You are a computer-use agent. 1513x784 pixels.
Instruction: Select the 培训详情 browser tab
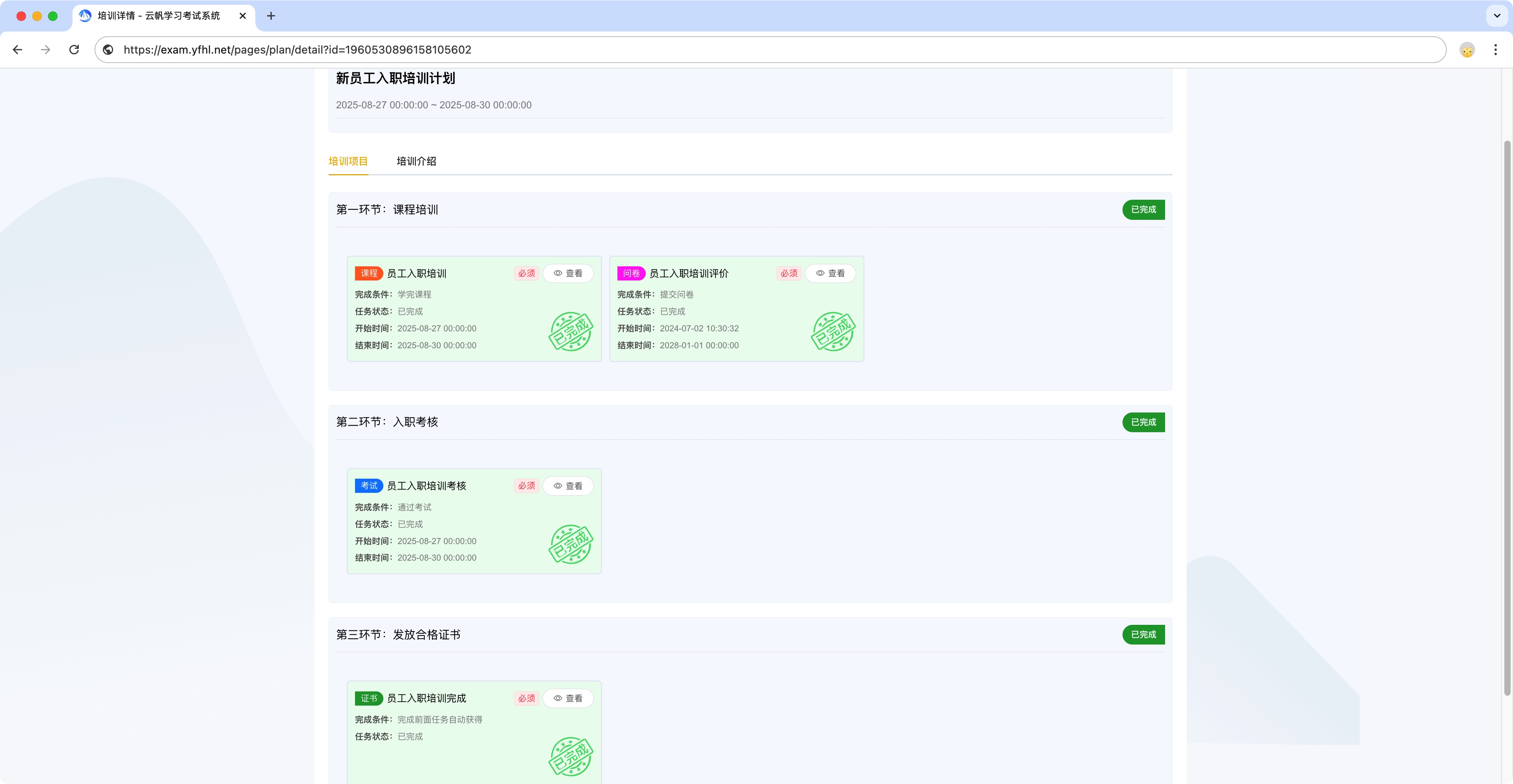pos(164,16)
